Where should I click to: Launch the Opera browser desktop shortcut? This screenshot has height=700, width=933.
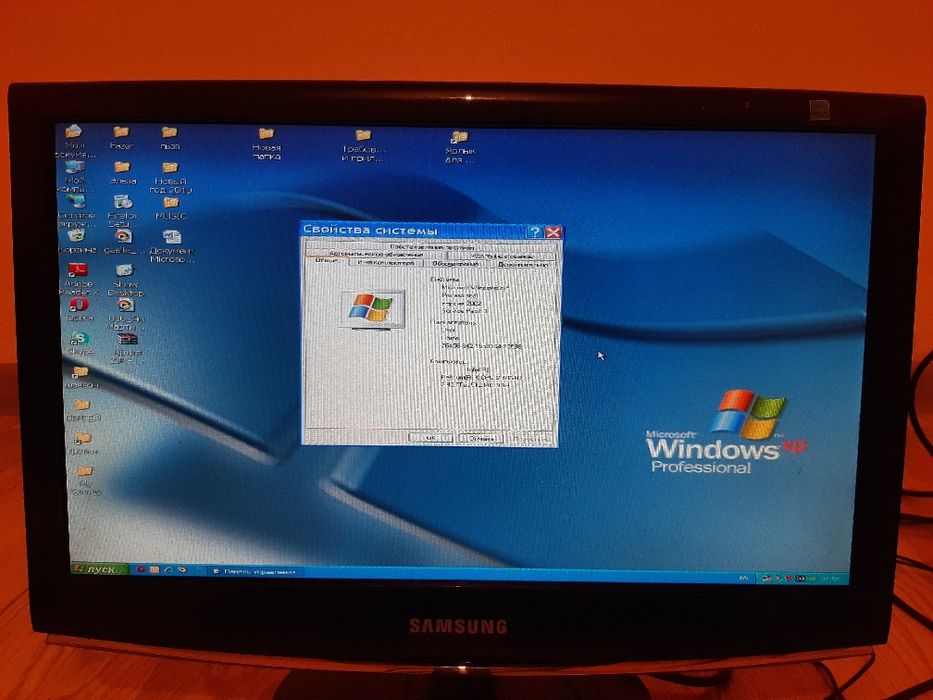tap(79, 310)
